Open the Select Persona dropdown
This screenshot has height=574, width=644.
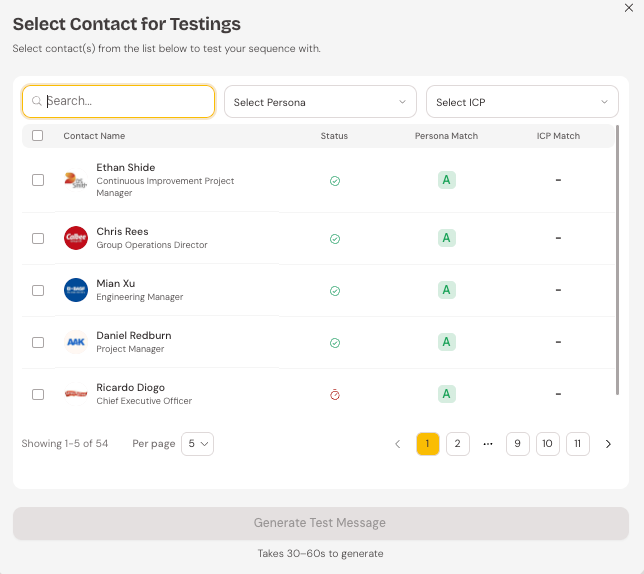319,102
